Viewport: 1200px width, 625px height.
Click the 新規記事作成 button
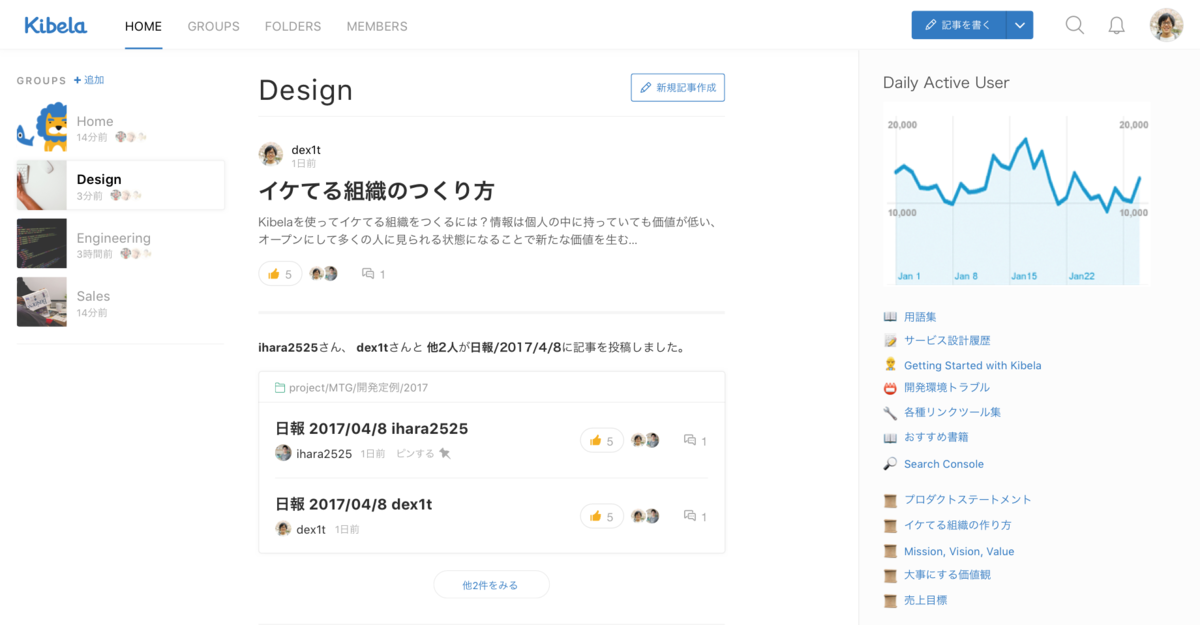point(677,87)
